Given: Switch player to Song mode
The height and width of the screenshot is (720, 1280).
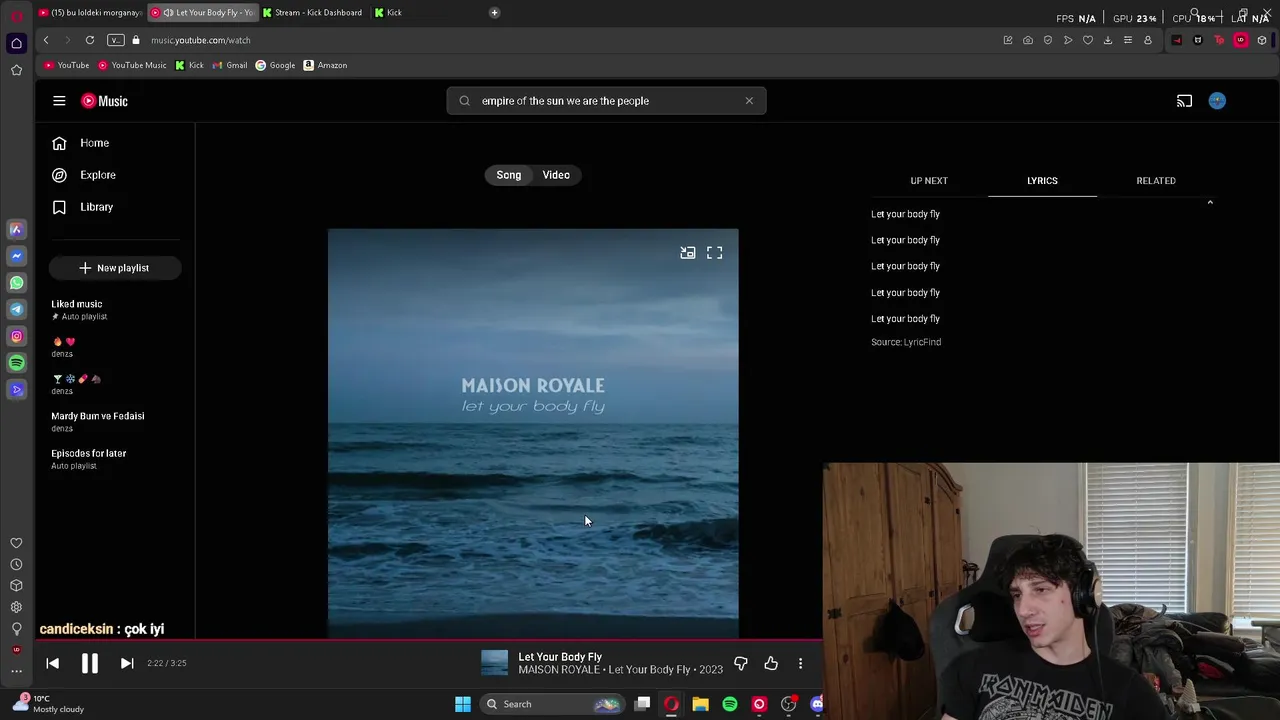Looking at the screenshot, I should pos(509,175).
